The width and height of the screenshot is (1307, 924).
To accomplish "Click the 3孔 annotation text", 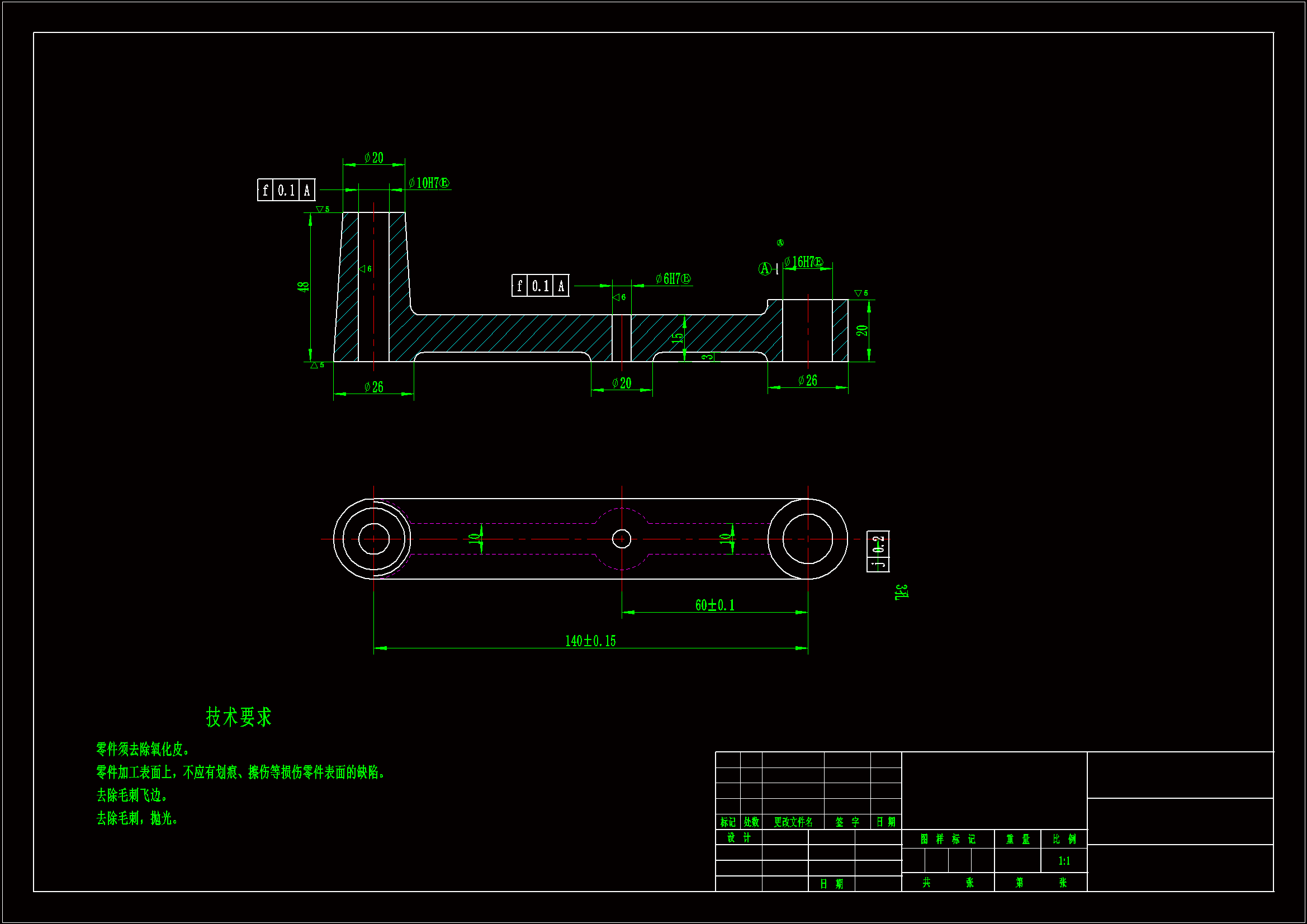I will pyautogui.click(x=901, y=592).
